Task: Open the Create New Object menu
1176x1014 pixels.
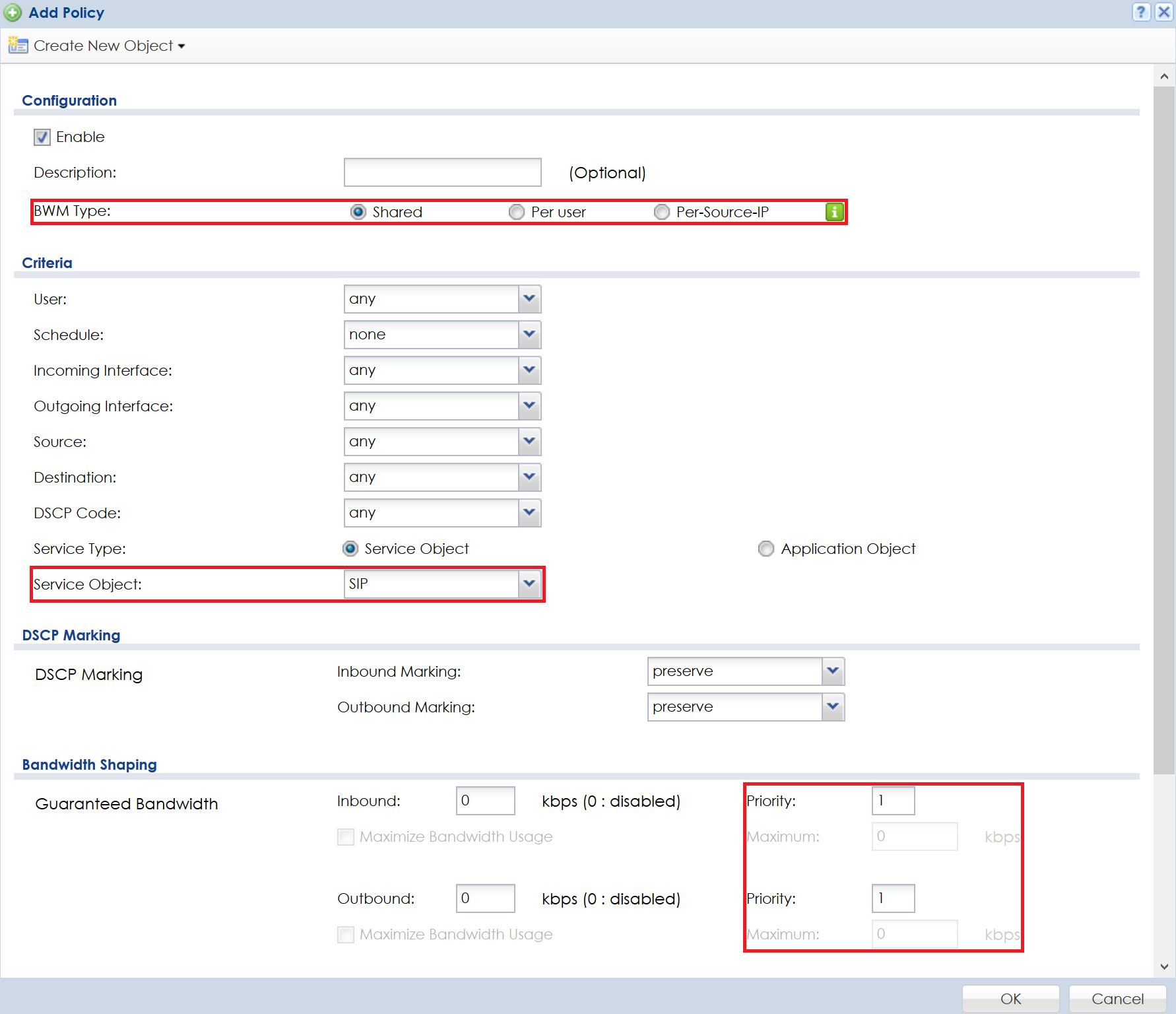Action: (x=109, y=46)
